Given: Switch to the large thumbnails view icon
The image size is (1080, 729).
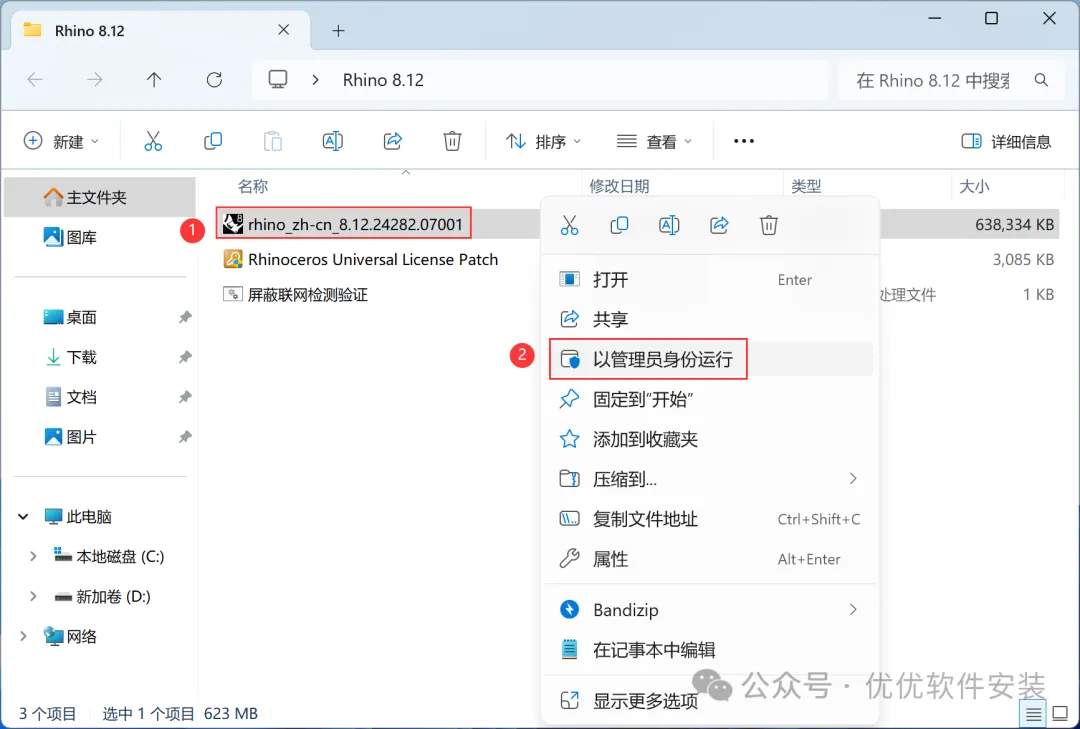Looking at the screenshot, I should point(1061,714).
